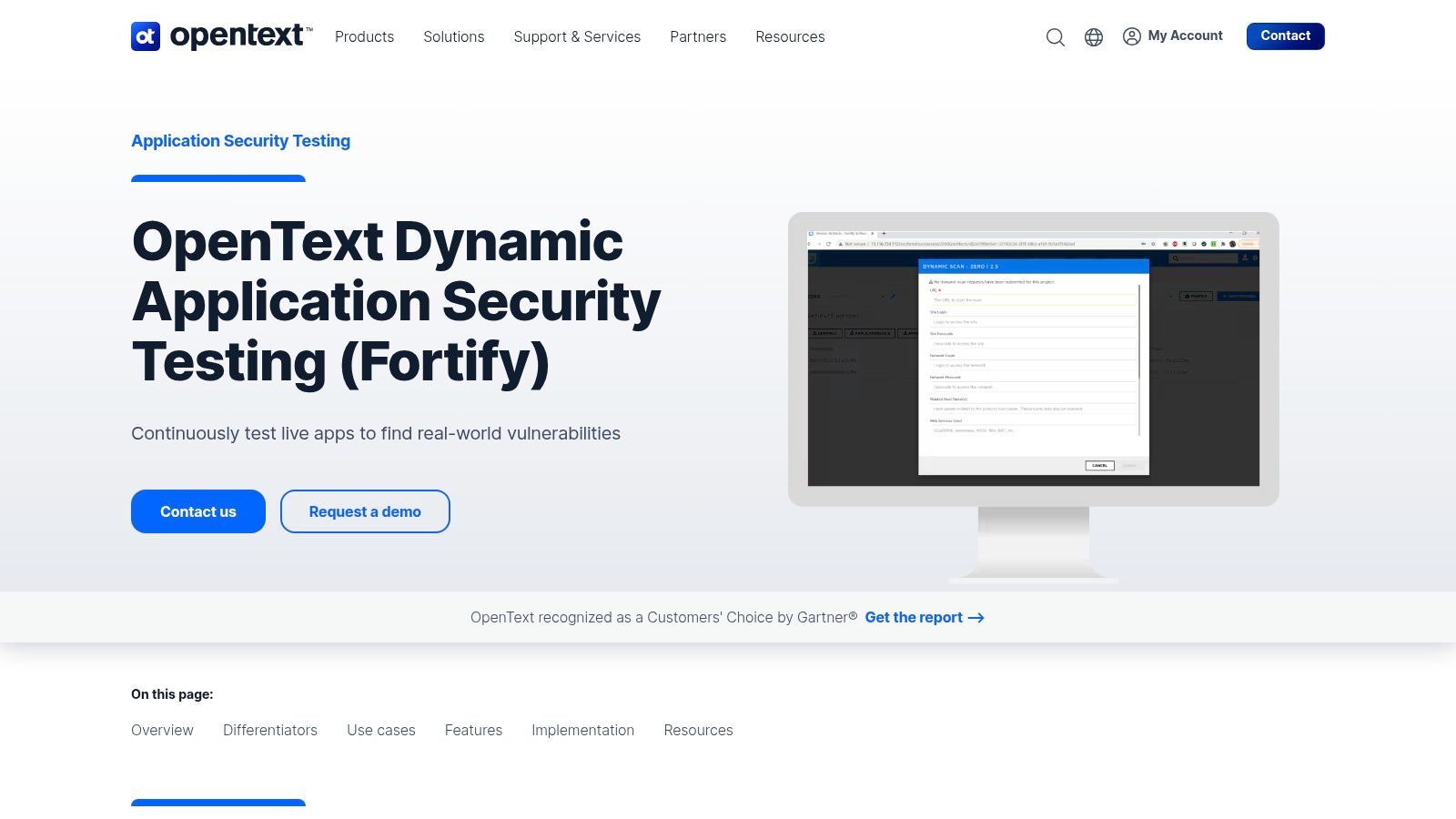Open the globe language selector
The image size is (1456, 819).
(x=1094, y=36)
